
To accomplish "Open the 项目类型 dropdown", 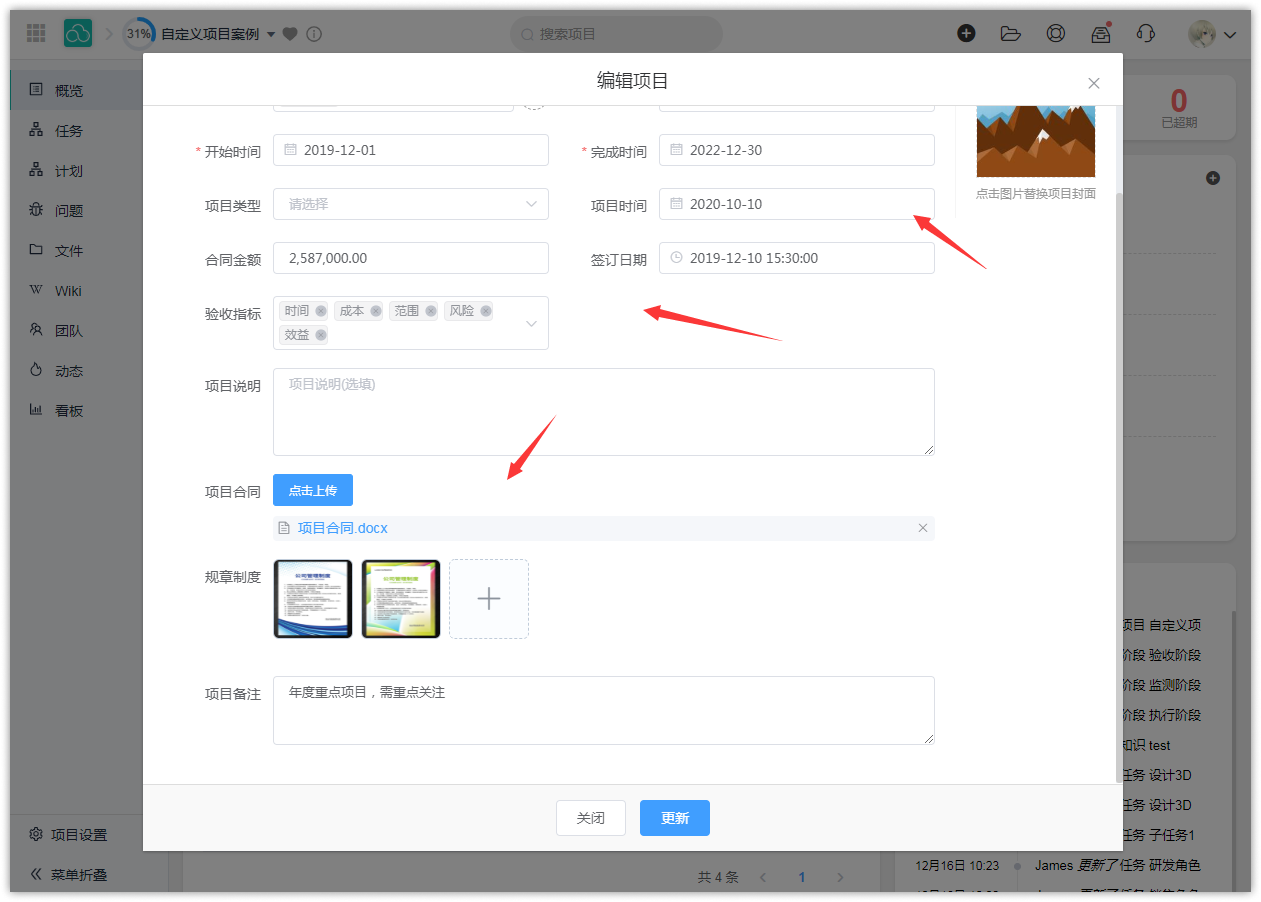I will pos(411,204).
